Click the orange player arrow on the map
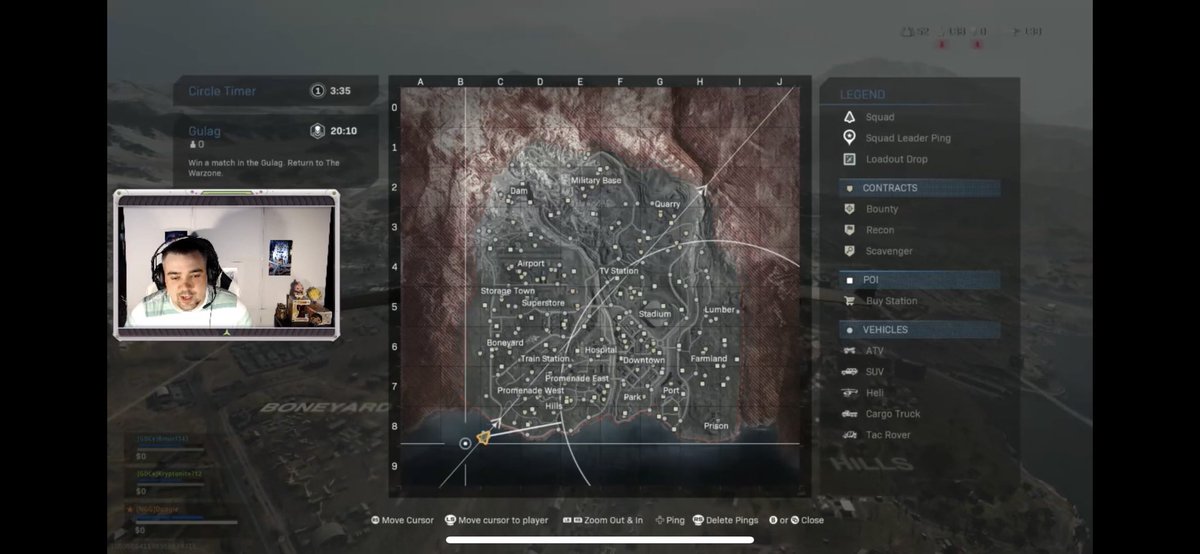The image size is (1200, 554). 484,438
